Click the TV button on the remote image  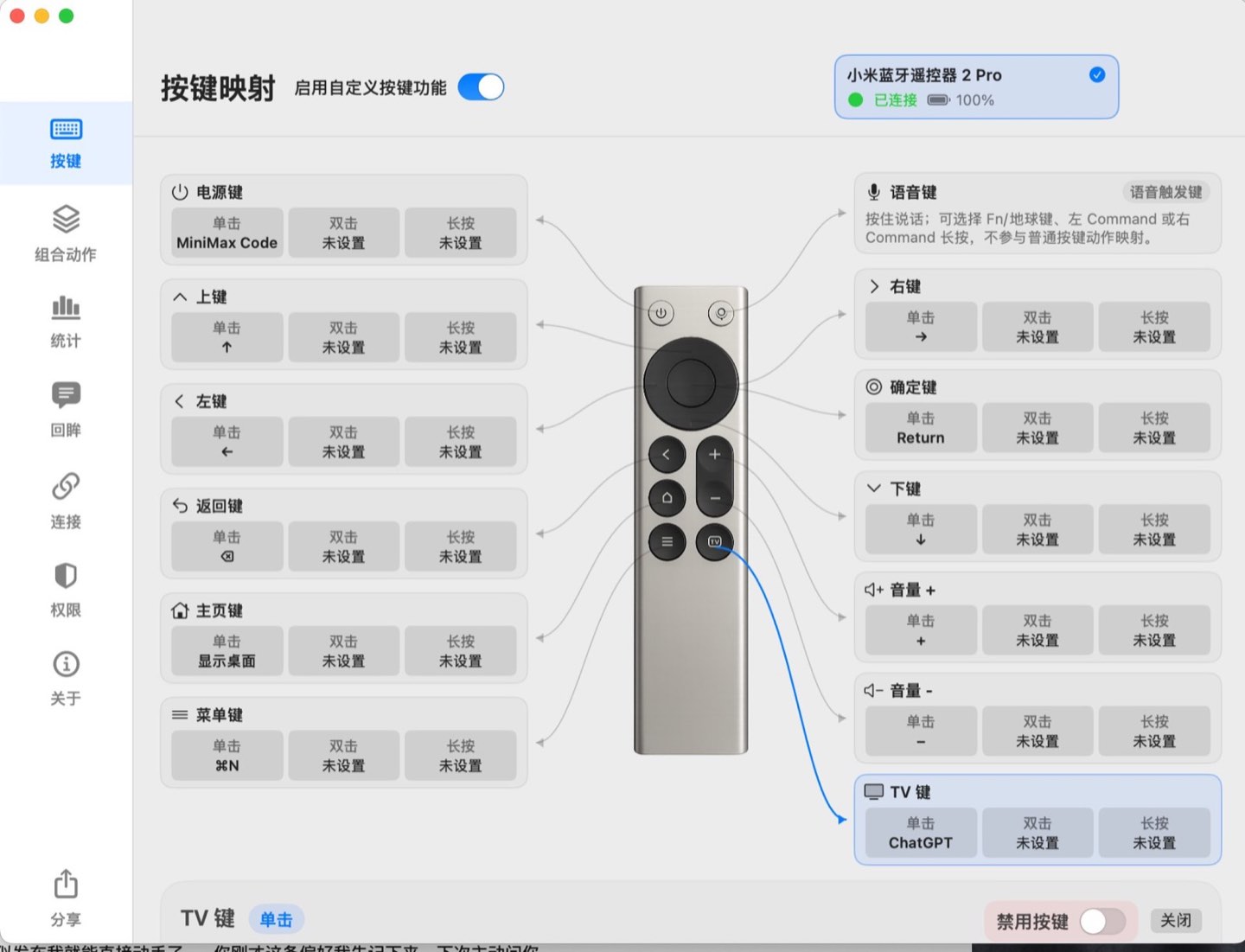point(714,542)
